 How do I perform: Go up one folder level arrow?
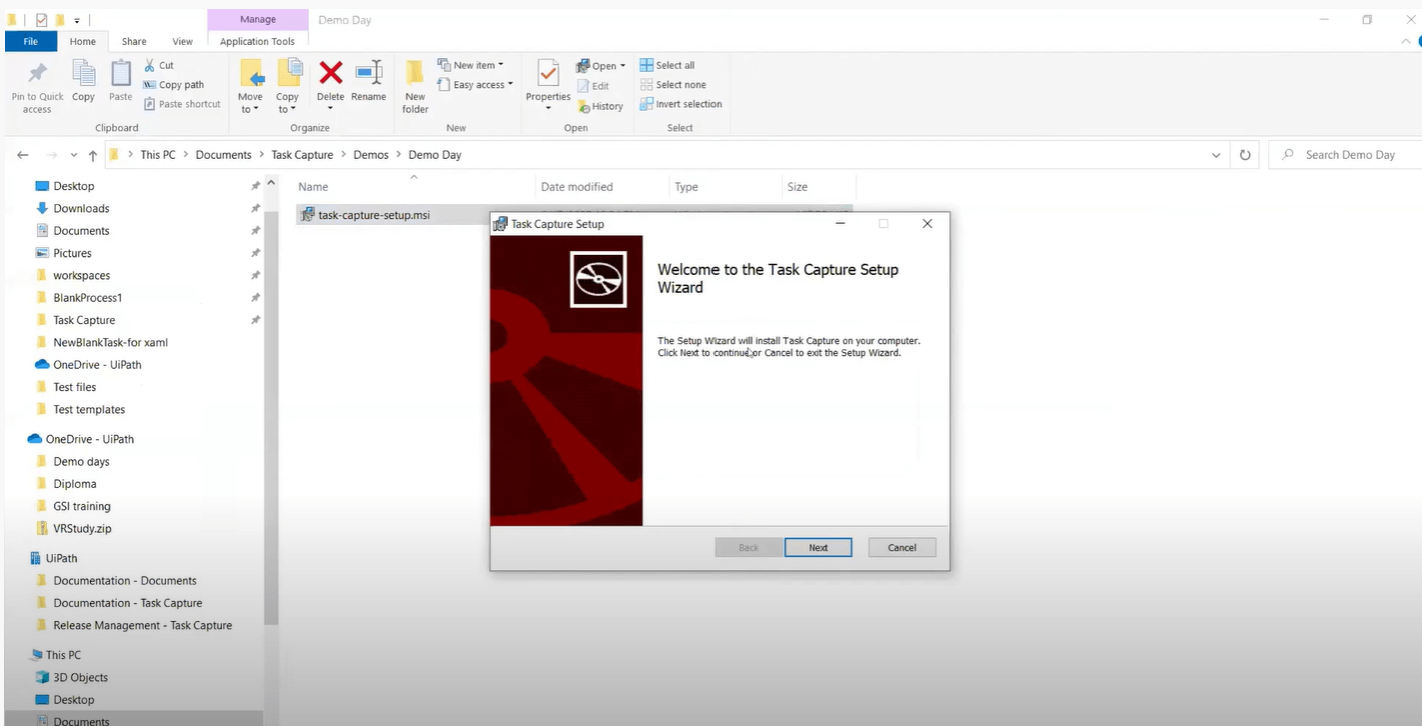(x=93, y=155)
